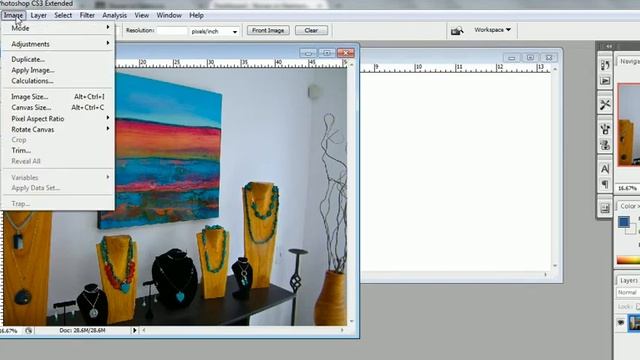
Task: Open the Normal blend mode dropdown
Action: 628,293
